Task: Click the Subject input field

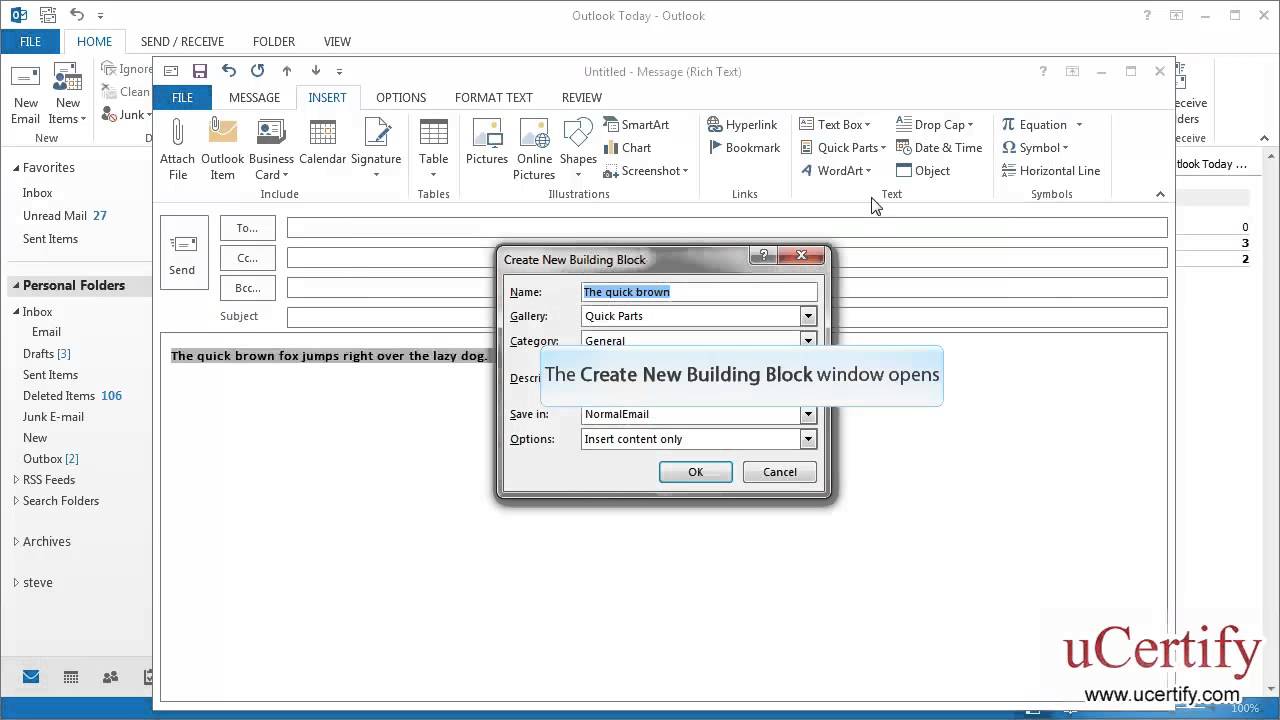Action: (727, 317)
